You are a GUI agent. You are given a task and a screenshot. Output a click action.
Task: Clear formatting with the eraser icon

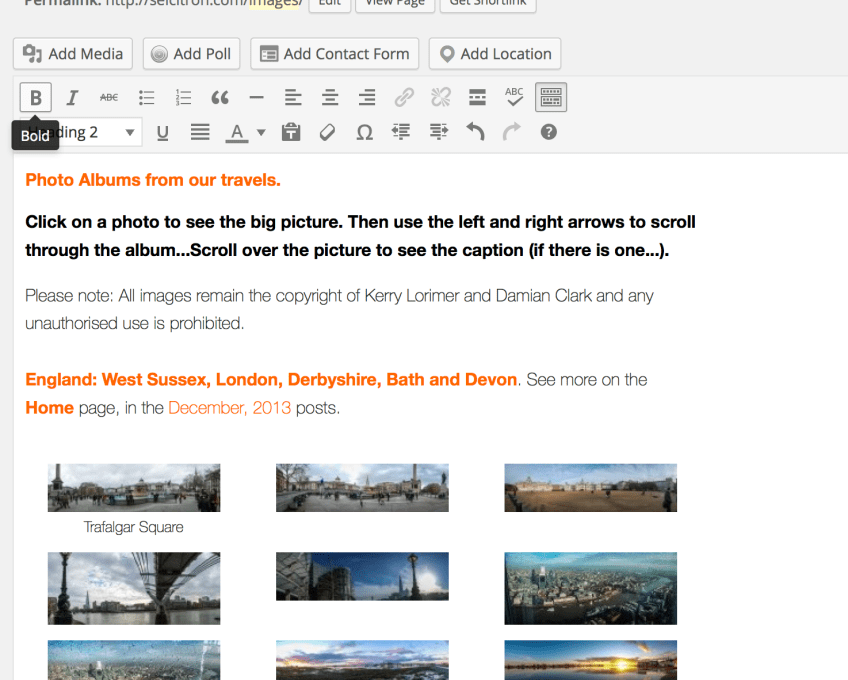327,132
